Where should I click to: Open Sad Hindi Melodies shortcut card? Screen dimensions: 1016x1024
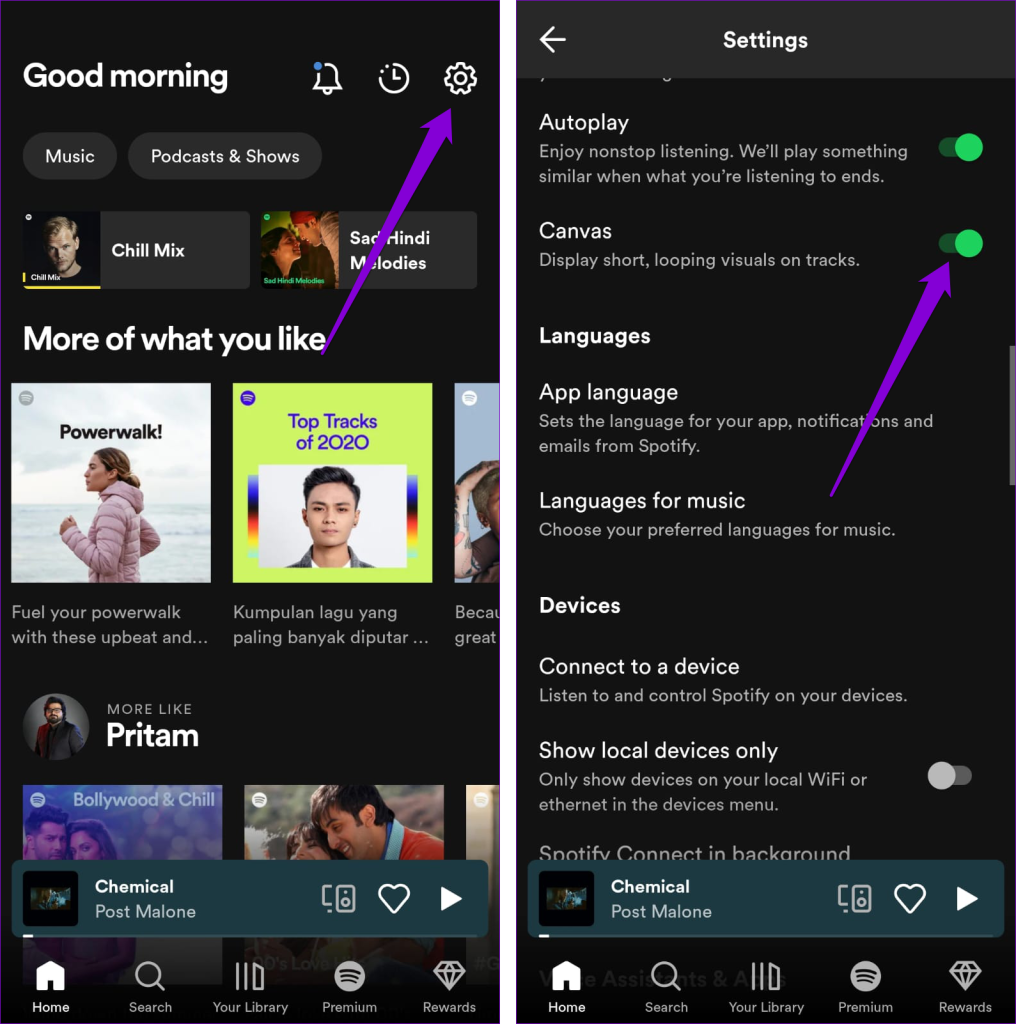(369, 250)
